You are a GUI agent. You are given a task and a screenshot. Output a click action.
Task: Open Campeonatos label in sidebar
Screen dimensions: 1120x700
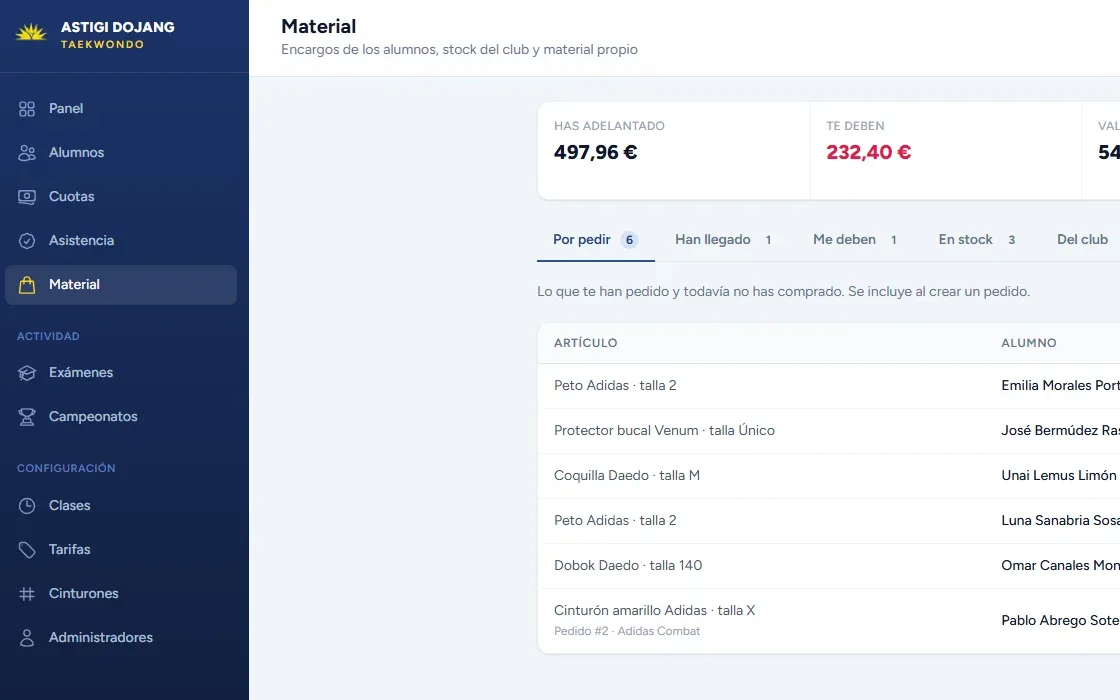pyautogui.click(x=93, y=416)
